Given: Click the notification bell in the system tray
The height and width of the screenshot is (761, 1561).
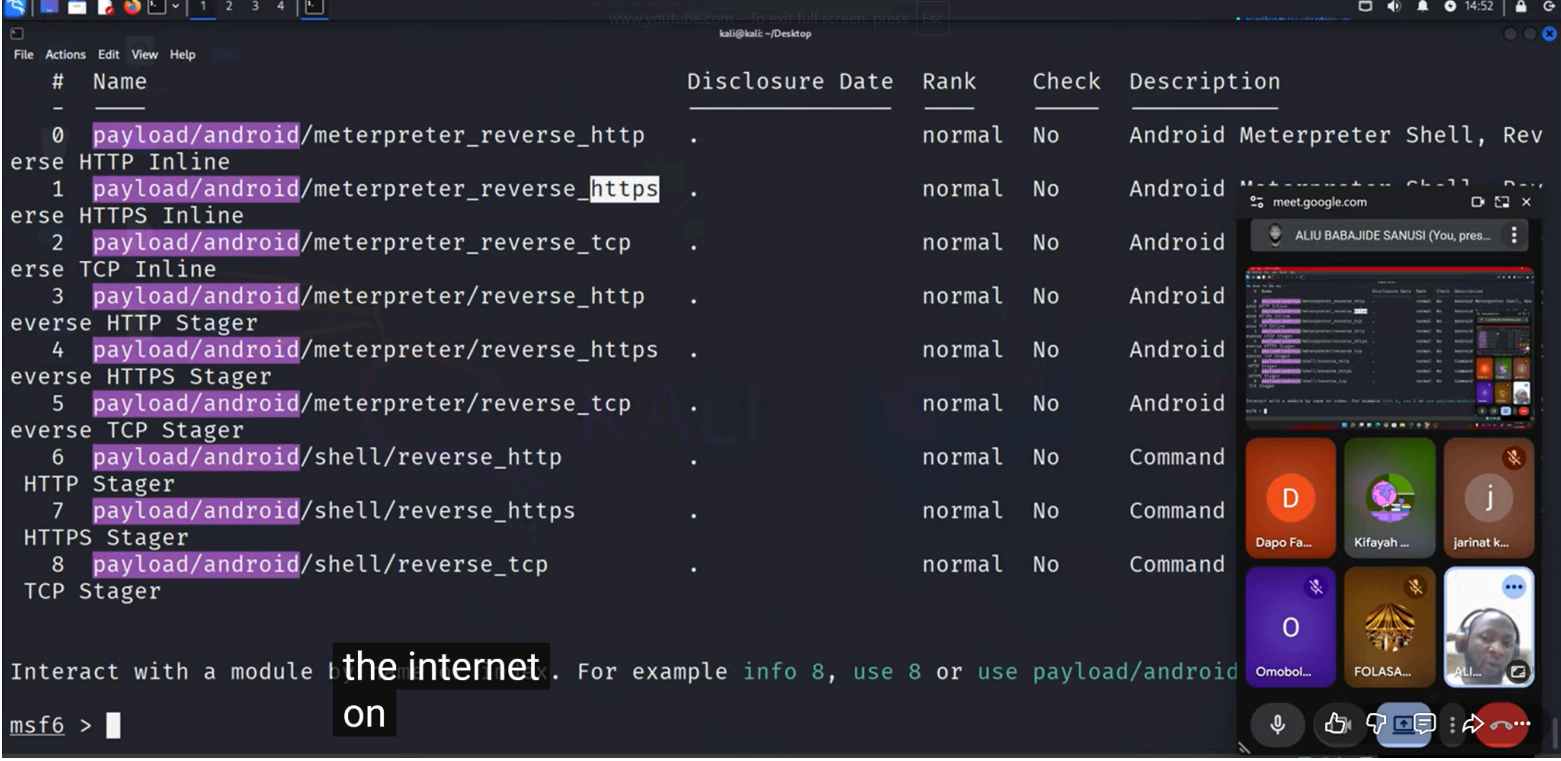Looking at the screenshot, I should point(1420,7).
